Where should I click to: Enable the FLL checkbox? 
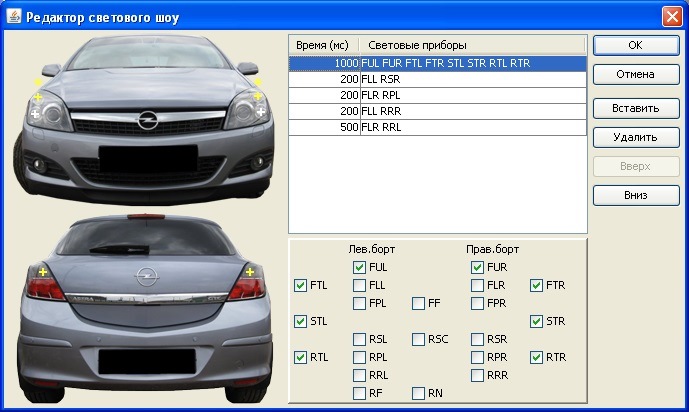359,285
